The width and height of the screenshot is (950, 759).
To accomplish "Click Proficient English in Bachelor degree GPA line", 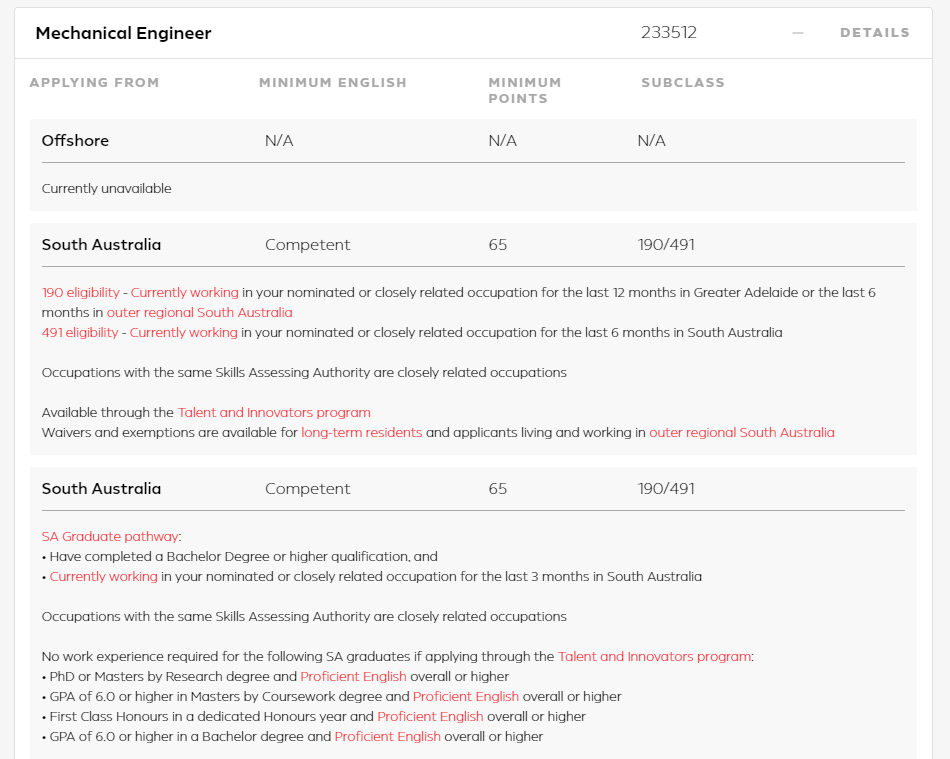I will click(387, 737).
